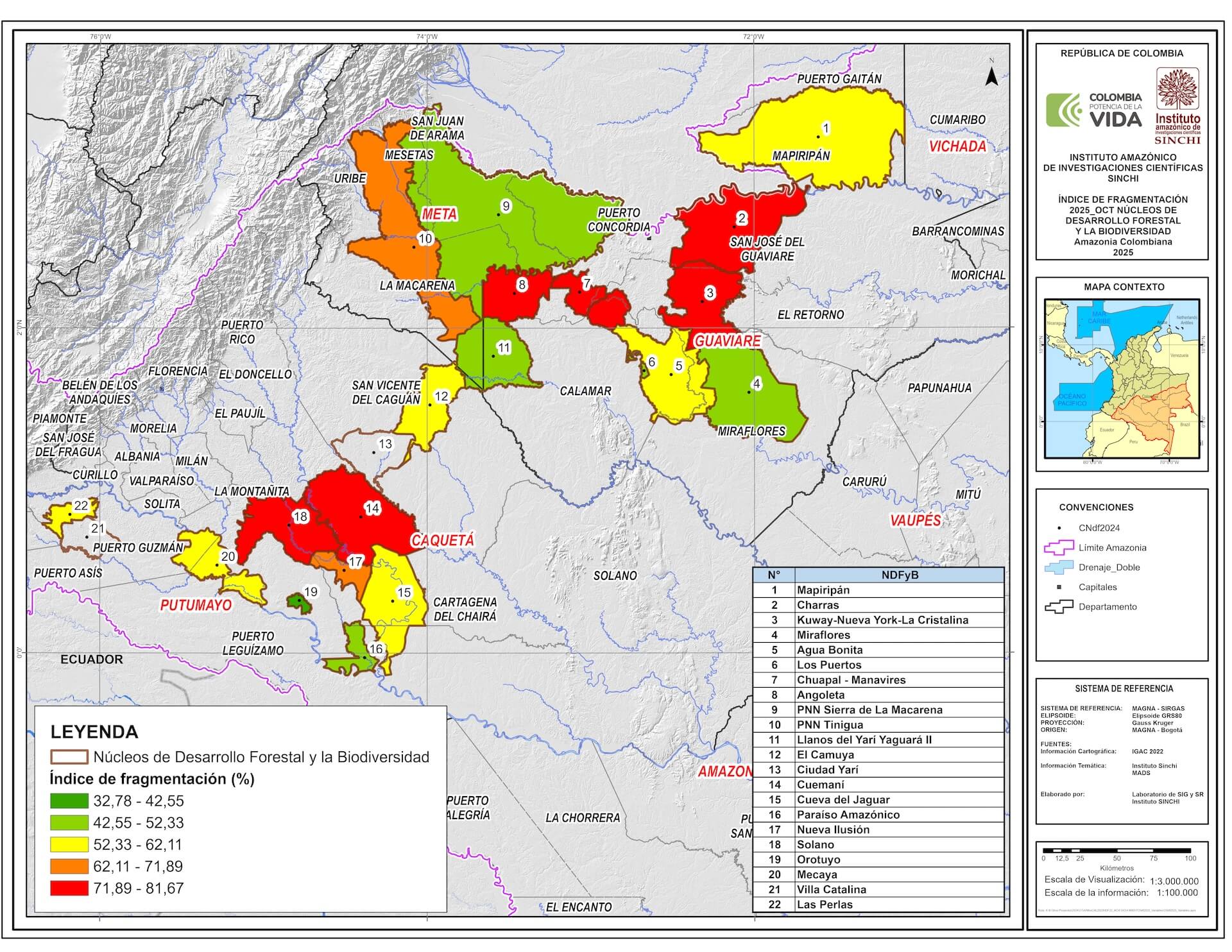Click the Mapa Contexto inset map
The height and width of the screenshot is (952, 1232).
[x=1122, y=378]
